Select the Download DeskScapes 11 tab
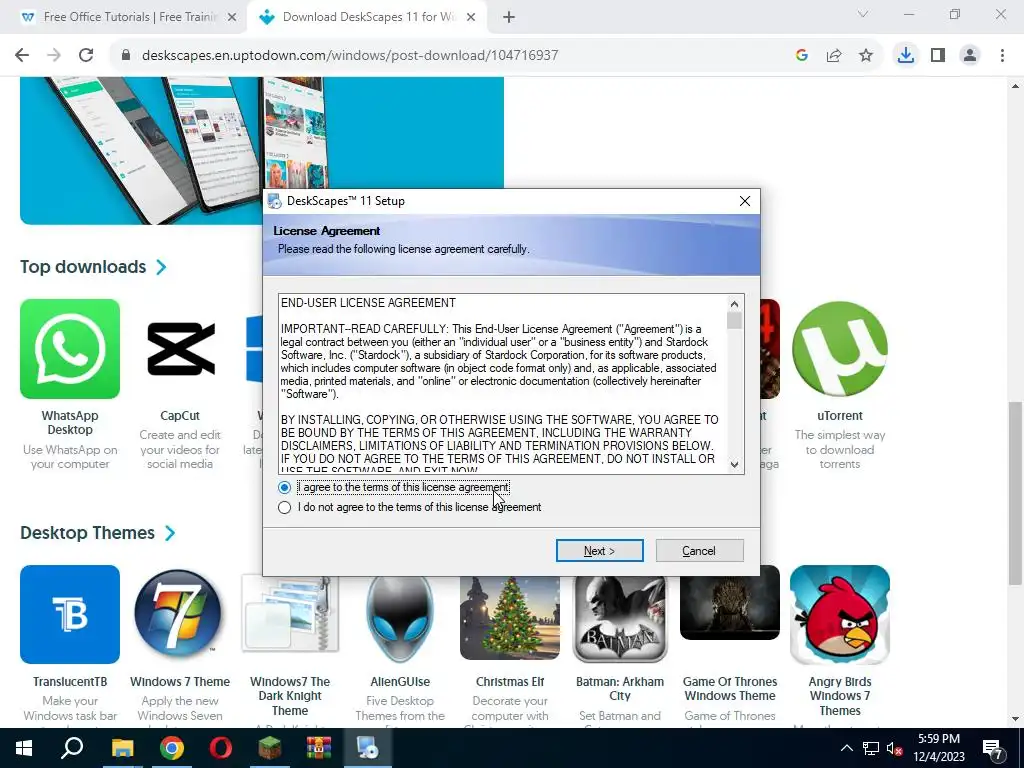The width and height of the screenshot is (1024, 768). (368, 17)
